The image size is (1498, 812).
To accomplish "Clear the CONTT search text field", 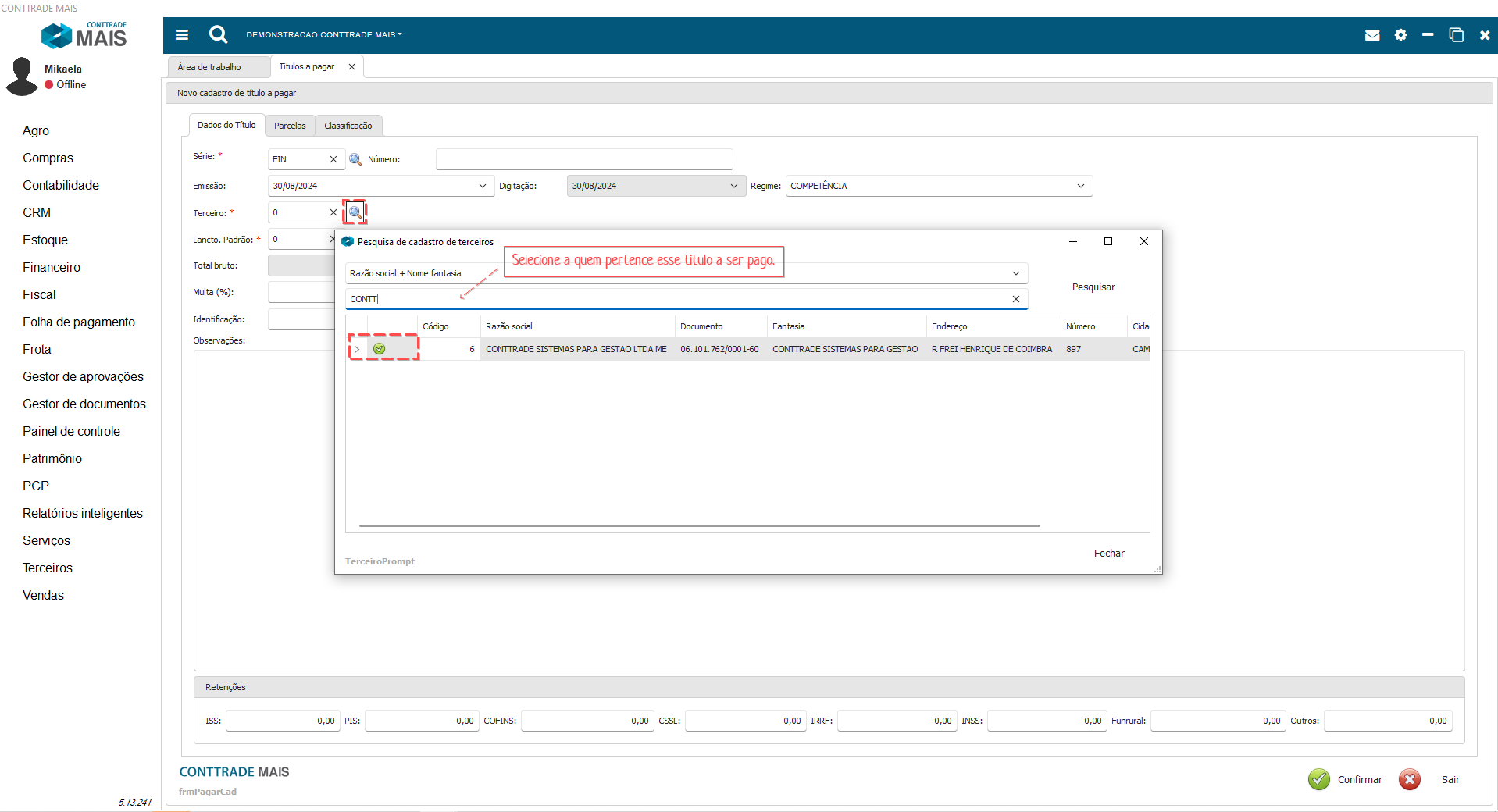I will [1015, 299].
